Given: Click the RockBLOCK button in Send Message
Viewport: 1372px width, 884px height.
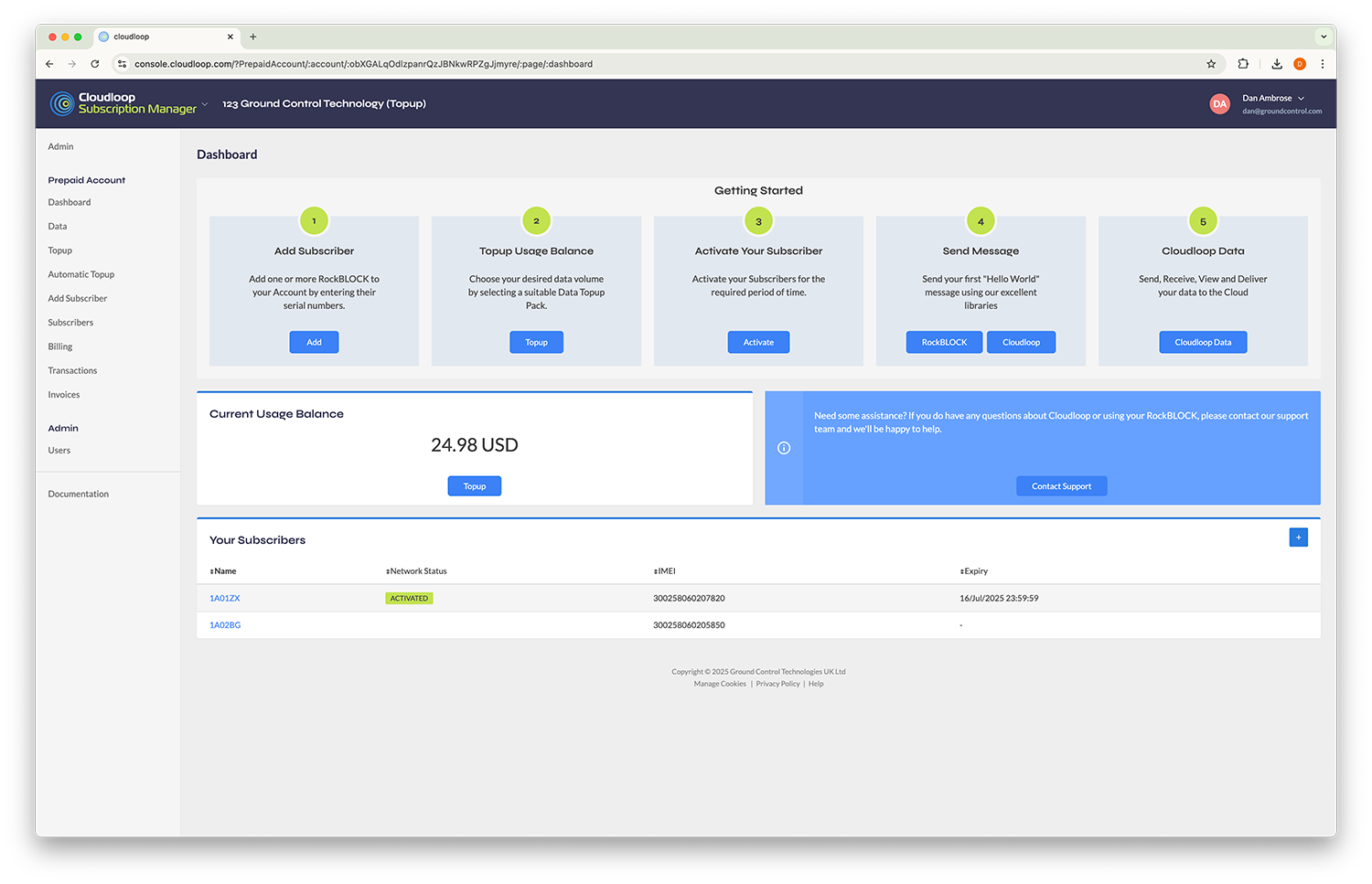Looking at the screenshot, I should [944, 342].
